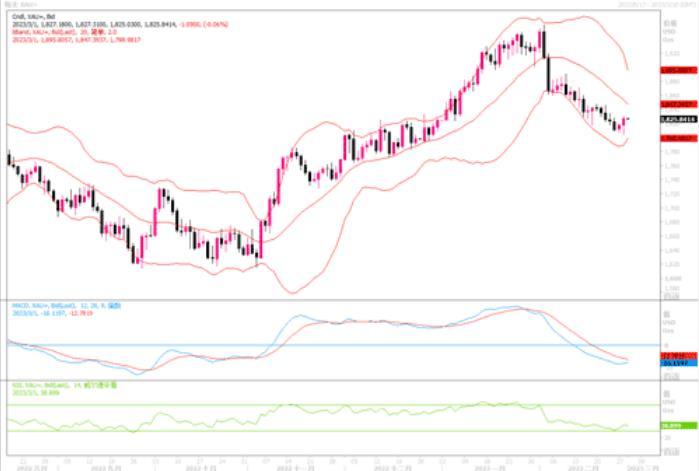The image size is (699, 471).
Task: Click the Cndl XAU= Bid legend title
Action: click(x=30, y=17)
